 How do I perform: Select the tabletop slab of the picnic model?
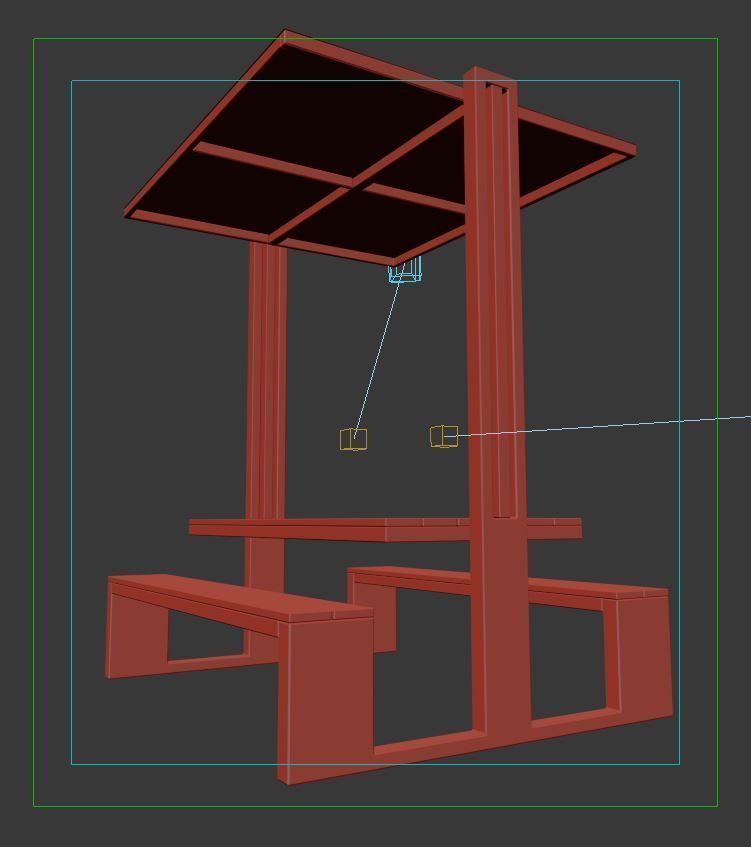pyautogui.click(x=385, y=530)
